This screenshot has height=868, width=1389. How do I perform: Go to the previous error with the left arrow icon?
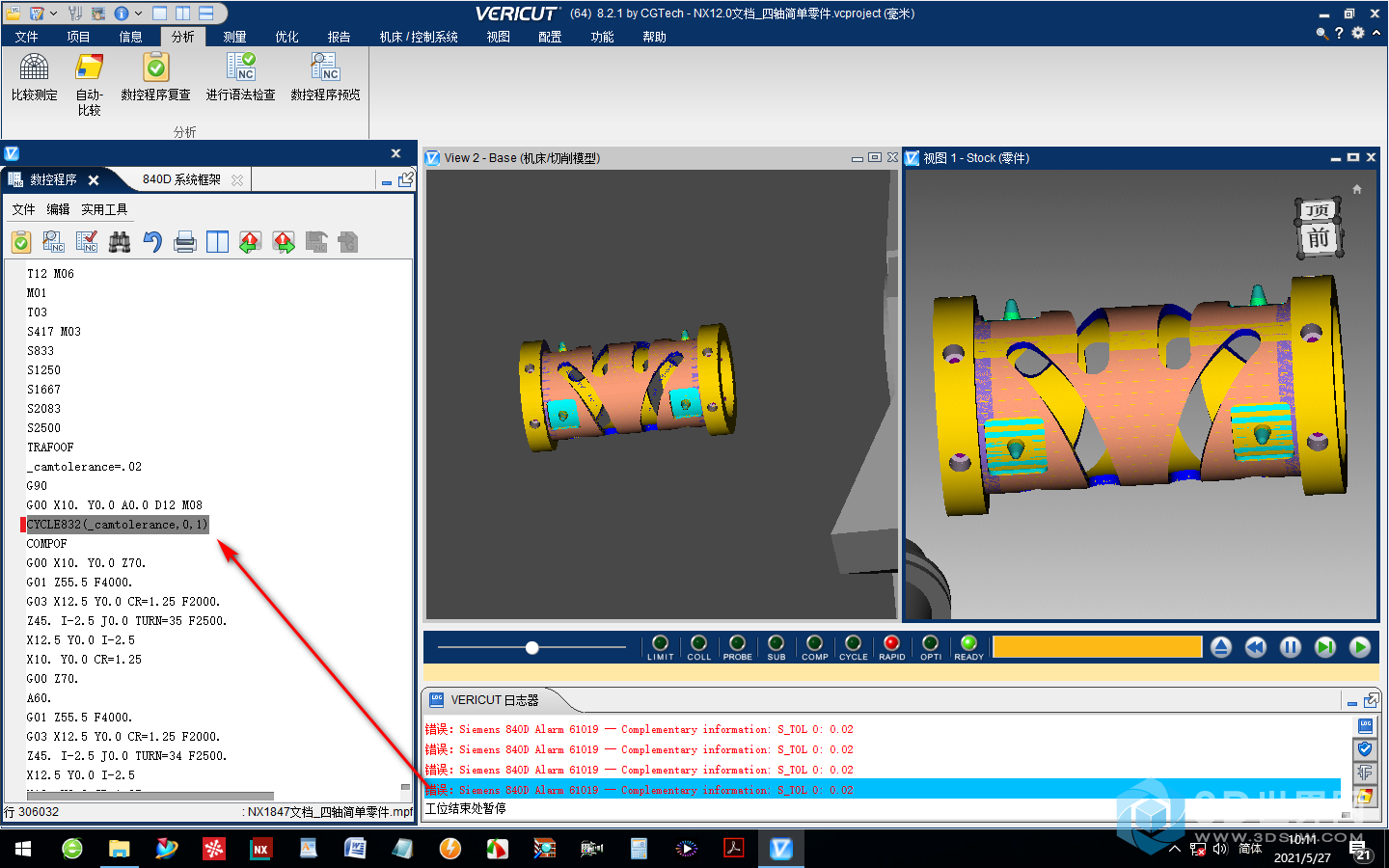click(251, 242)
